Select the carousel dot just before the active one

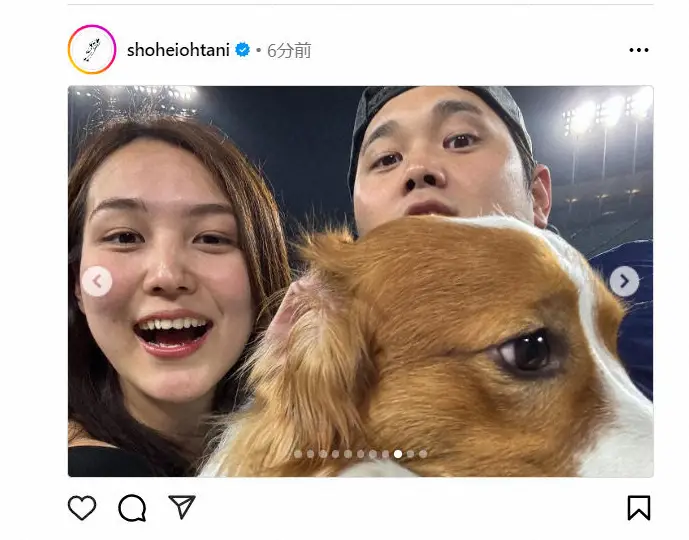[x=385, y=454]
